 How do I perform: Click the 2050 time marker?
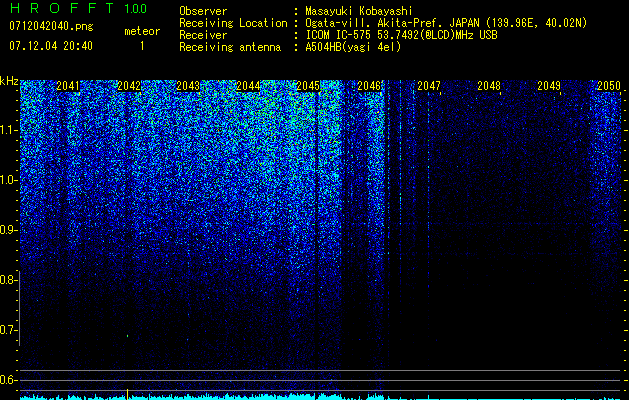click(609, 86)
